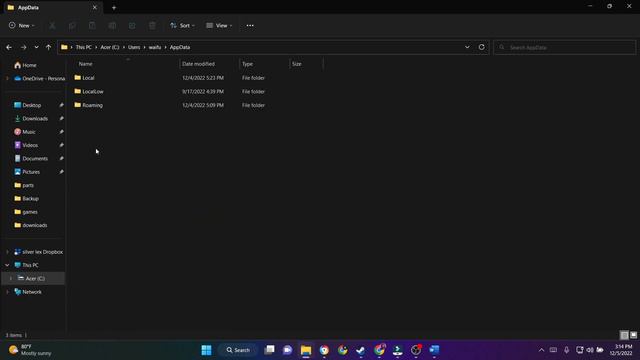
Task: Click Users in address breadcrumb
Action: click(134, 47)
